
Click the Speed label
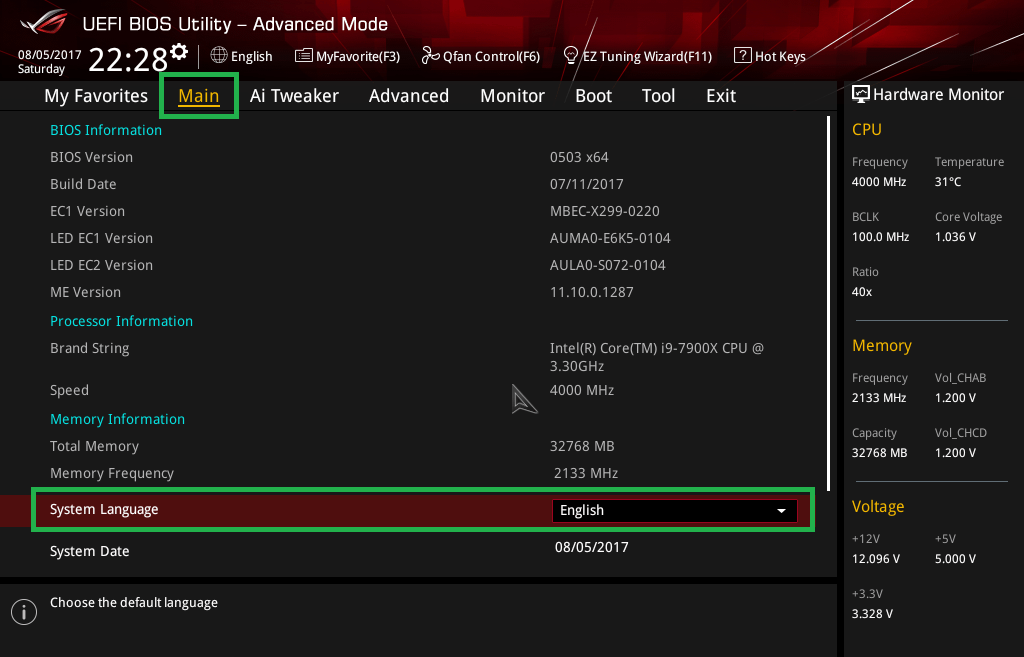(x=69, y=391)
